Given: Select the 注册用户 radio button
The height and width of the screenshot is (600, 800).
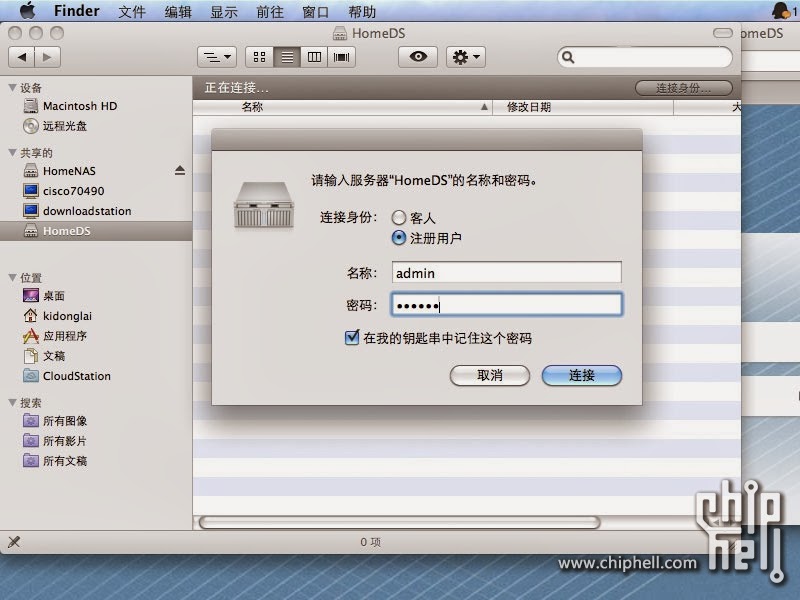Looking at the screenshot, I should [398, 238].
